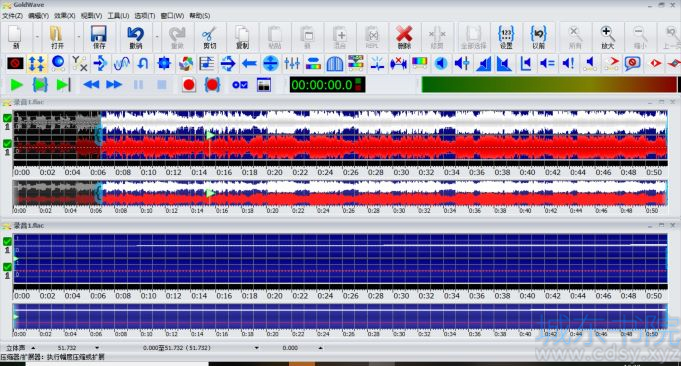Image resolution: width=681 pixels, height=366 pixels.
Task: Open the Echo effect (branching arrow icon)
Action: click(101, 64)
